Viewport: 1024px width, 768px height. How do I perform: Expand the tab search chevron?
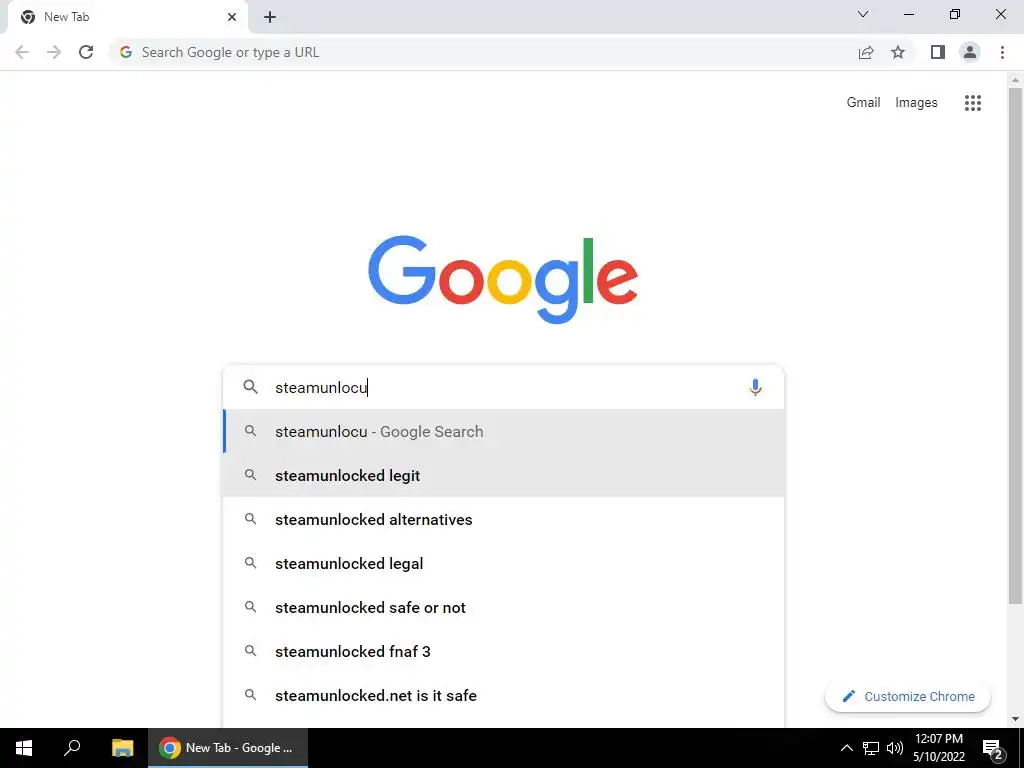point(863,14)
